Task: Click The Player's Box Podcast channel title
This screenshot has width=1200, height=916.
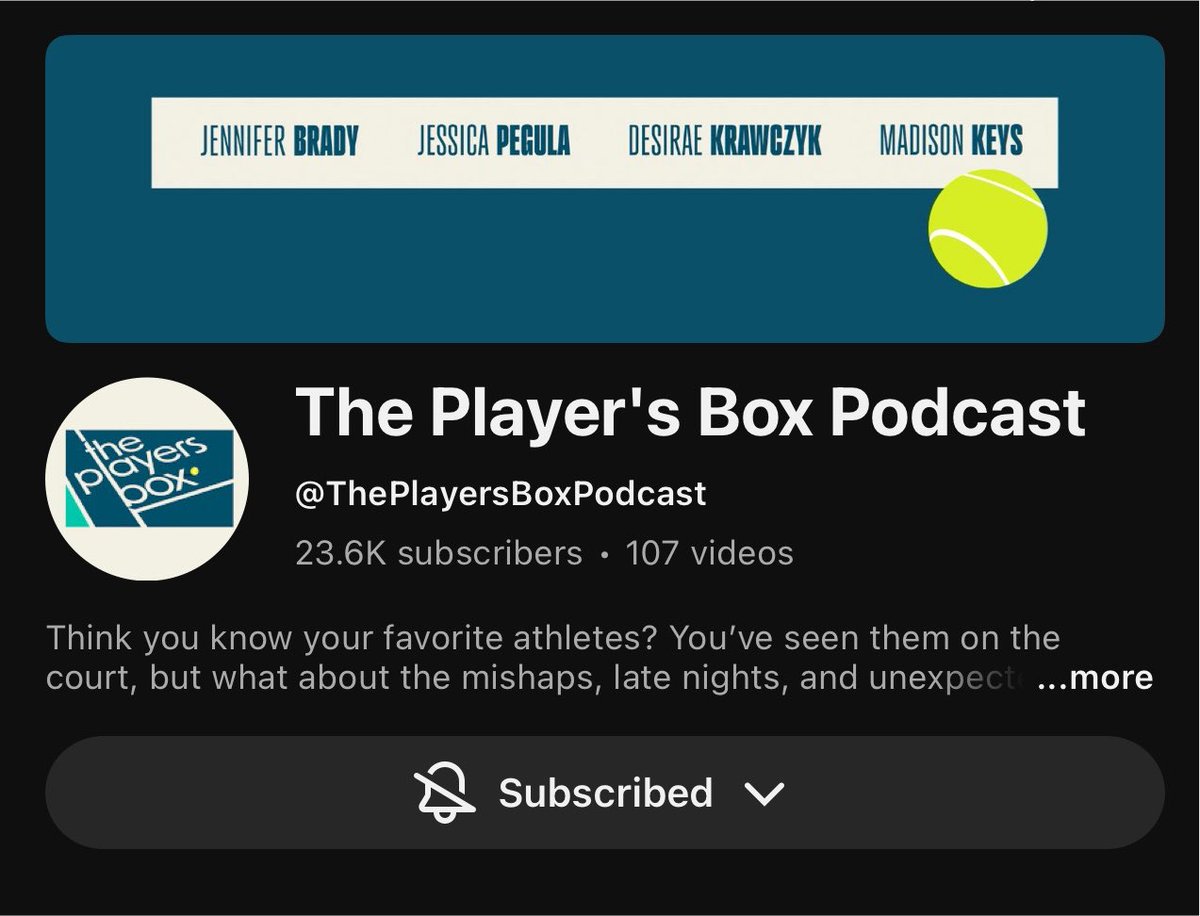Action: pos(690,412)
